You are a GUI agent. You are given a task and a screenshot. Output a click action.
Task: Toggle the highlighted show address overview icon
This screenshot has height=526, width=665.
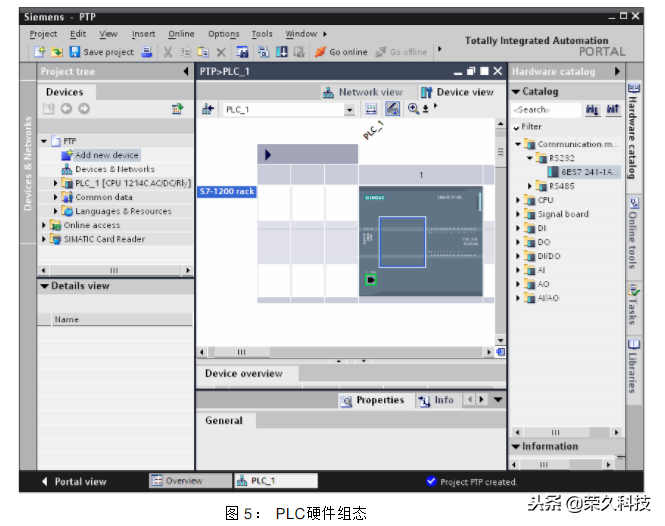coord(392,109)
